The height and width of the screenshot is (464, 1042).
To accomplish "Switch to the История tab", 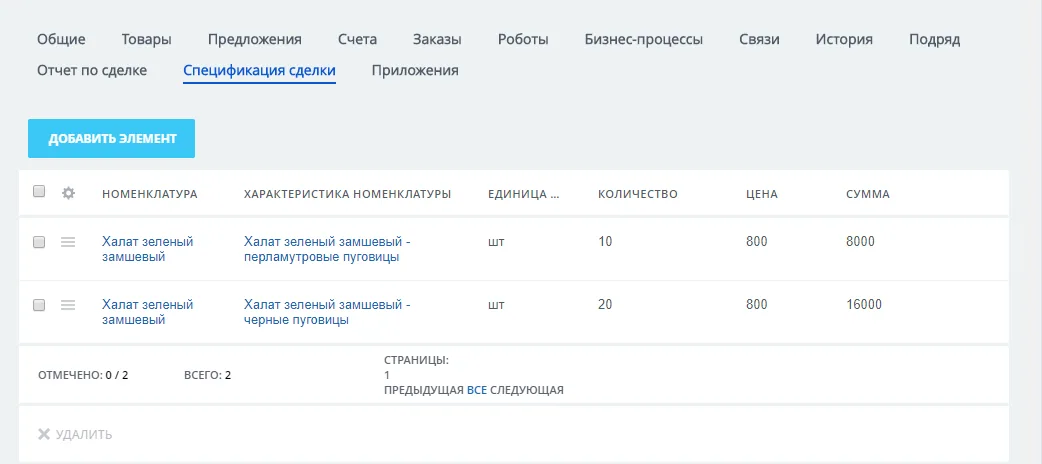I will pos(844,39).
